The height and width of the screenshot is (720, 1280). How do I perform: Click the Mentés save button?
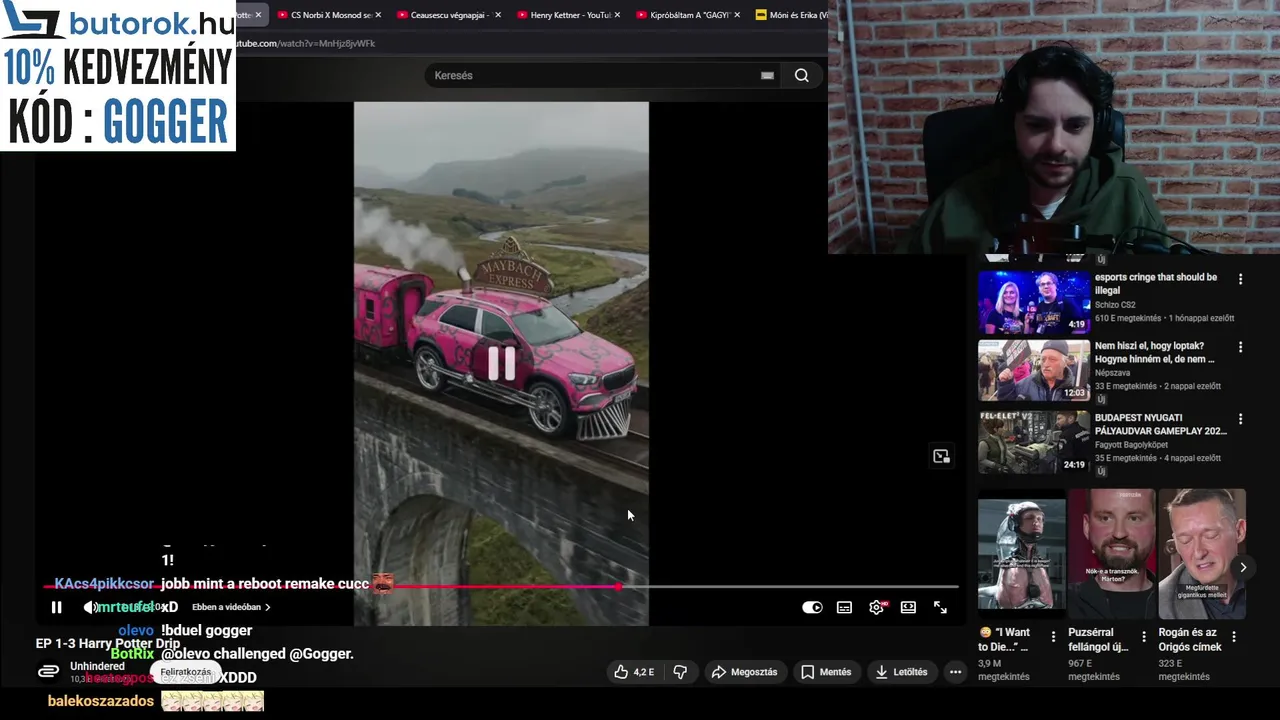(x=826, y=672)
